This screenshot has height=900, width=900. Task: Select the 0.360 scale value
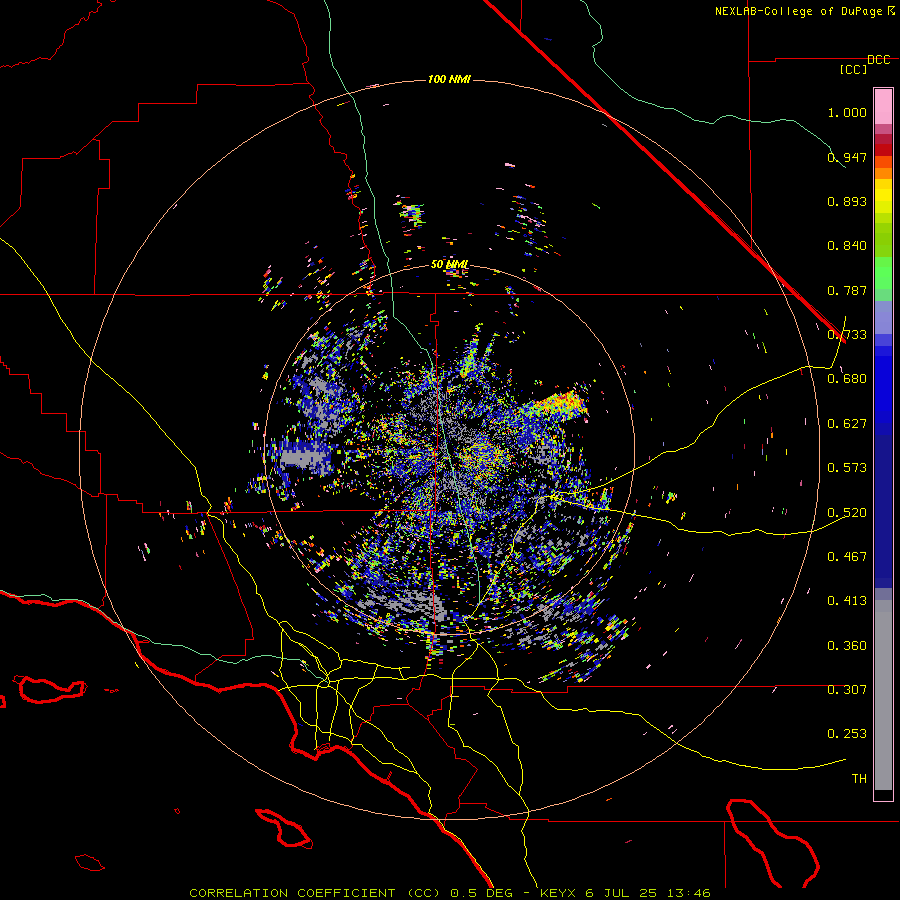tap(847, 646)
